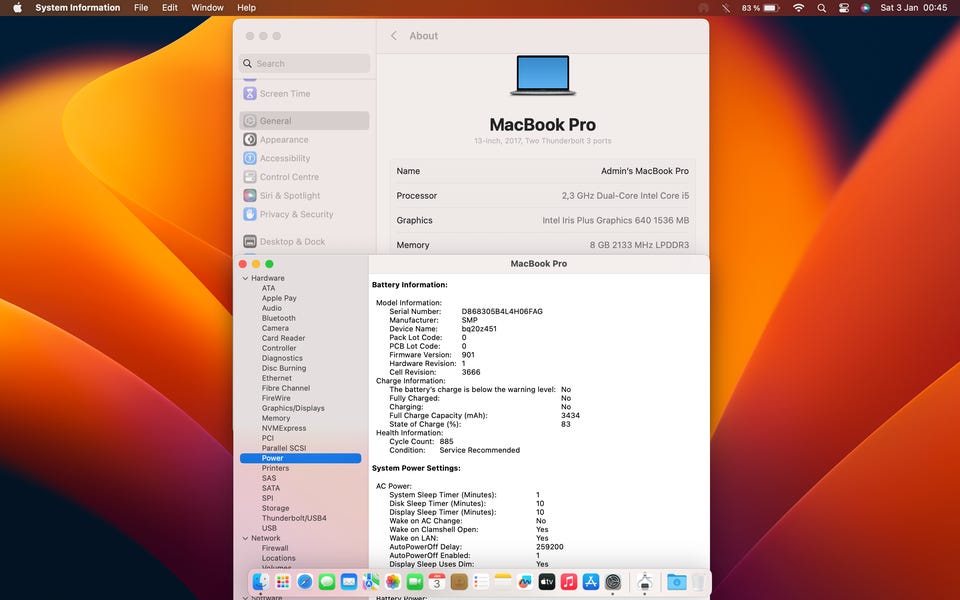Go back using the About back arrow
The height and width of the screenshot is (600, 960).
click(394, 36)
